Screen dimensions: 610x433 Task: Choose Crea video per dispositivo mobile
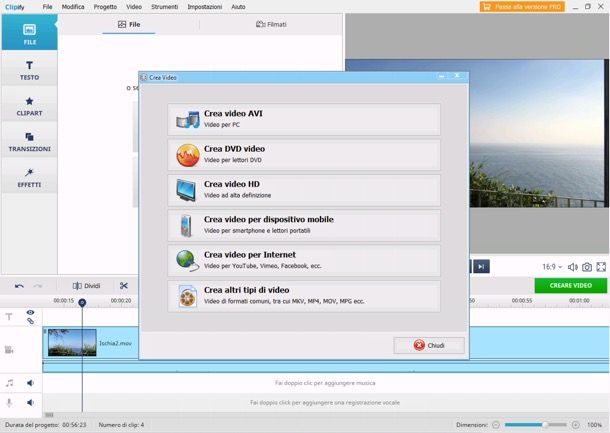coord(304,225)
